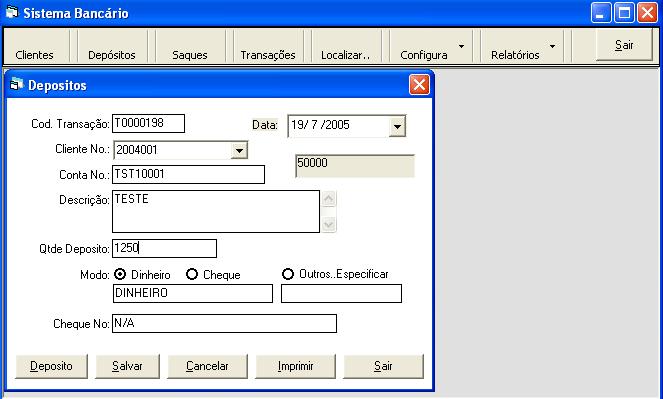Close the Depositos window
Viewport: 663px width, 399px height.
tap(419, 85)
